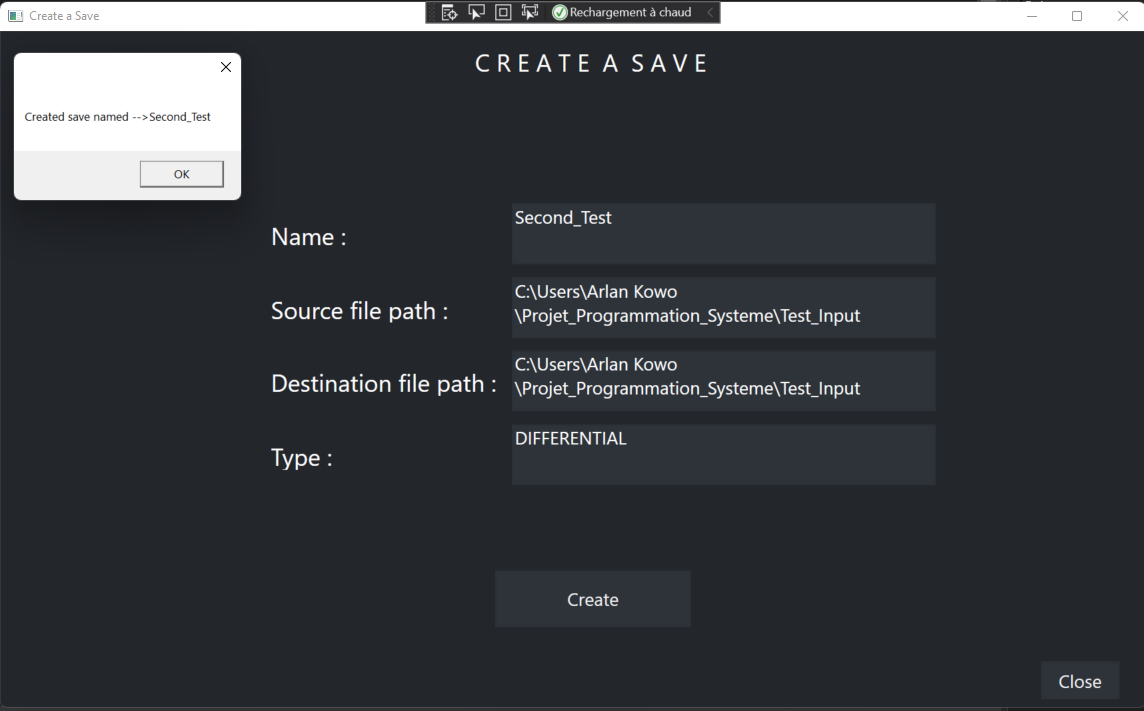The image size is (1144, 711).
Task: Open the Type selector showing DIFFERENTIAL
Action: (x=722, y=454)
